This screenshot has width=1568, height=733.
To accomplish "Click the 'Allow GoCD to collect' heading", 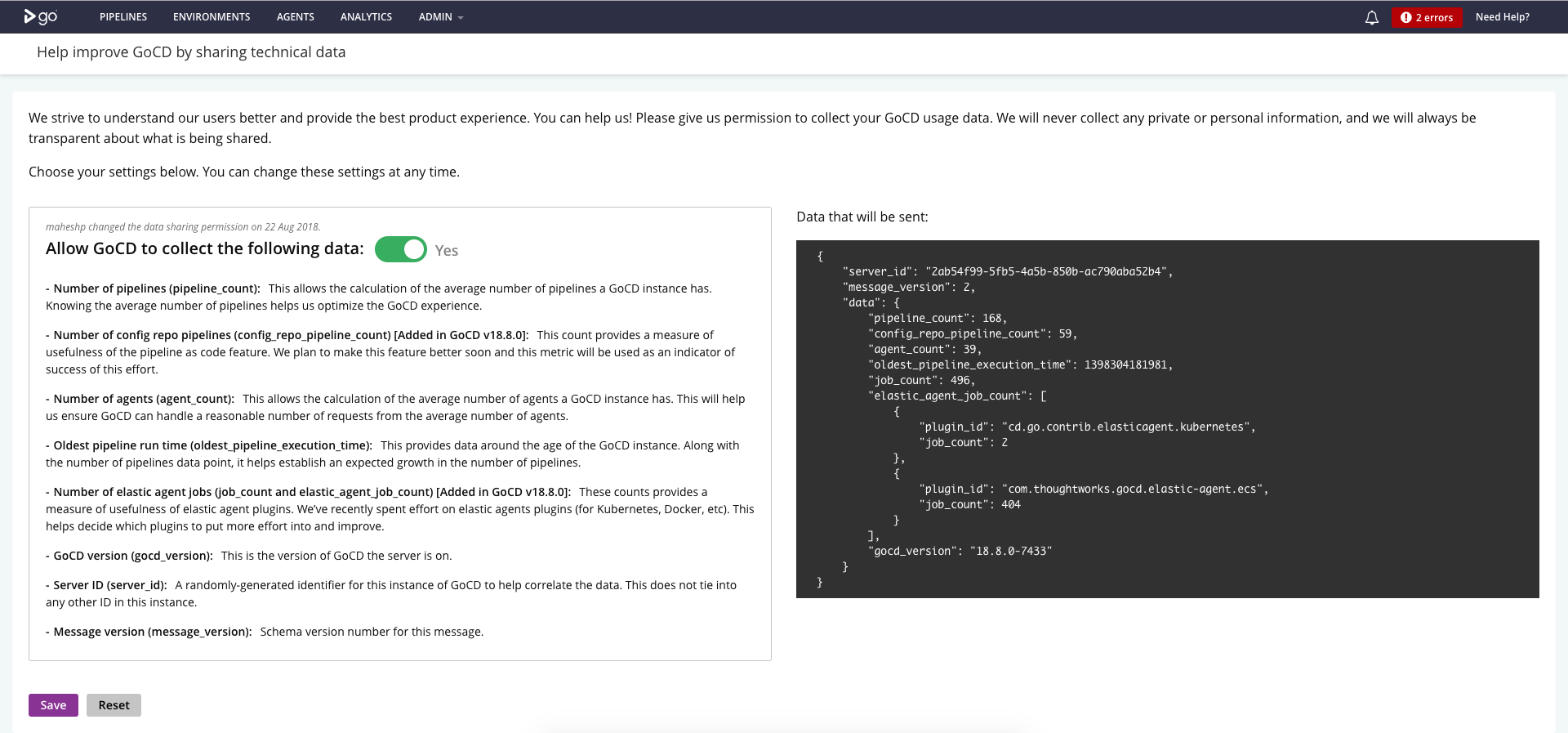I will [205, 248].
